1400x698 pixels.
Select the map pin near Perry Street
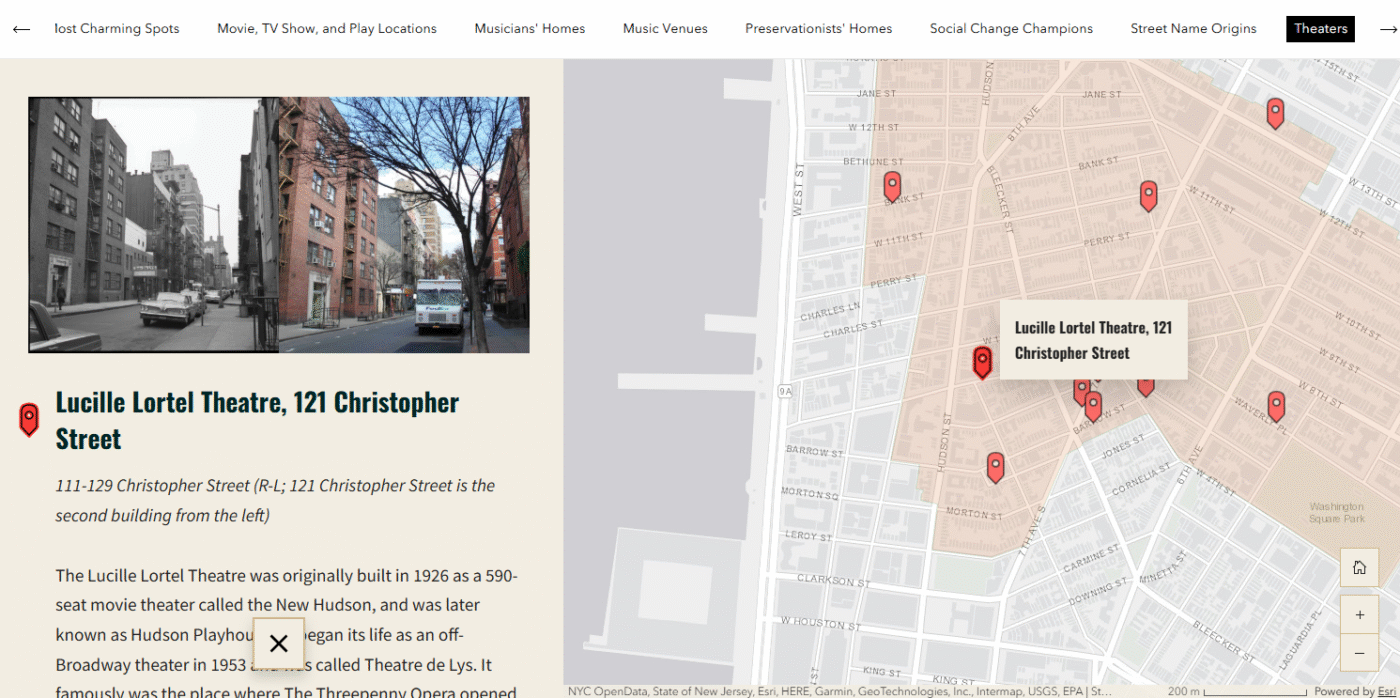coord(1148,195)
